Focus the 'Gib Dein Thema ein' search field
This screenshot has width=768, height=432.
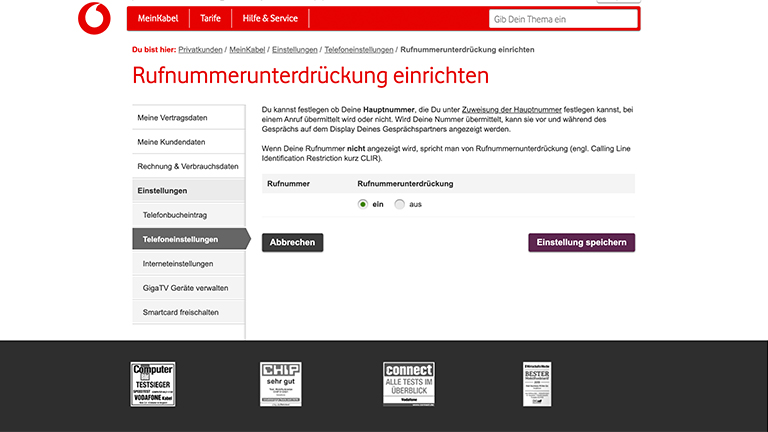pos(563,19)
